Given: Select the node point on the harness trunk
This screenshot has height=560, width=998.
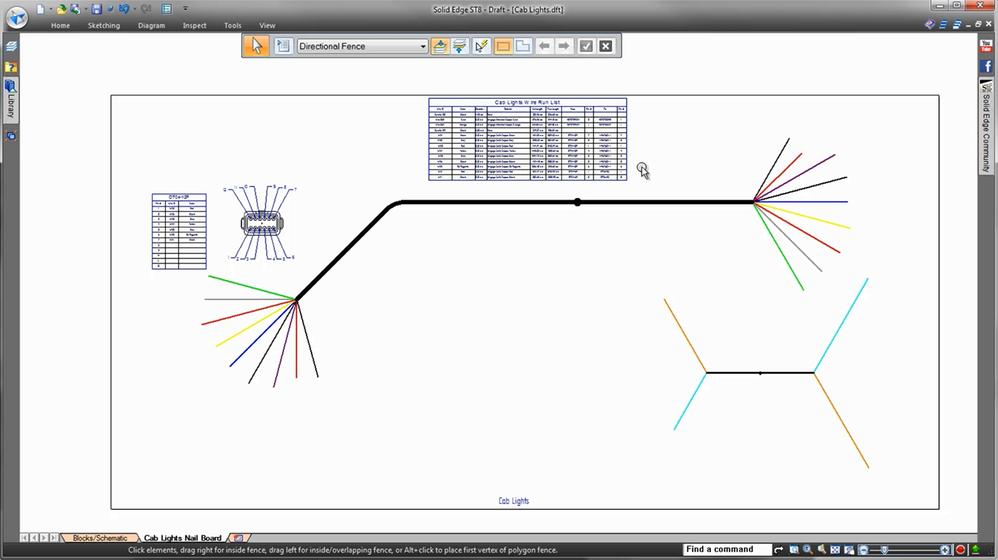Looking at the screenshot, I should (577, 202).
